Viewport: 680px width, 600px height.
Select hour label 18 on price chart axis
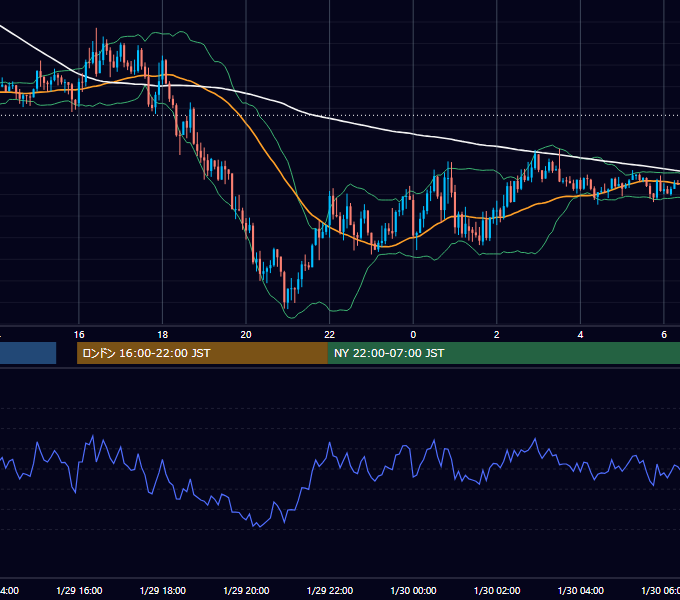click(x=163, y=335)
